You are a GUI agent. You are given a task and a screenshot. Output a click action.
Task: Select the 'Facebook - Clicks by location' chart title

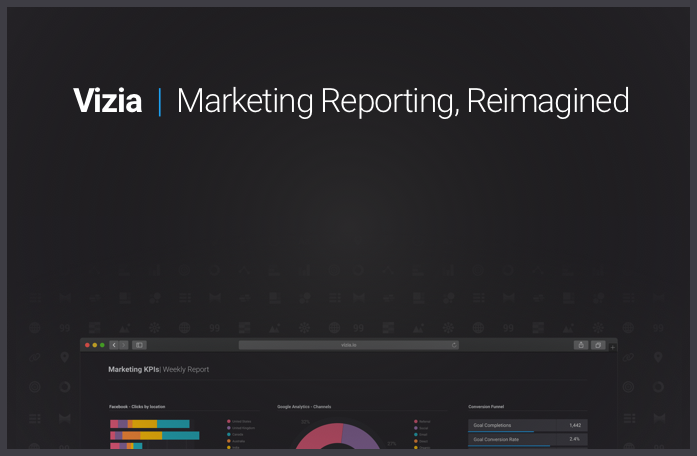coord(137,406)
